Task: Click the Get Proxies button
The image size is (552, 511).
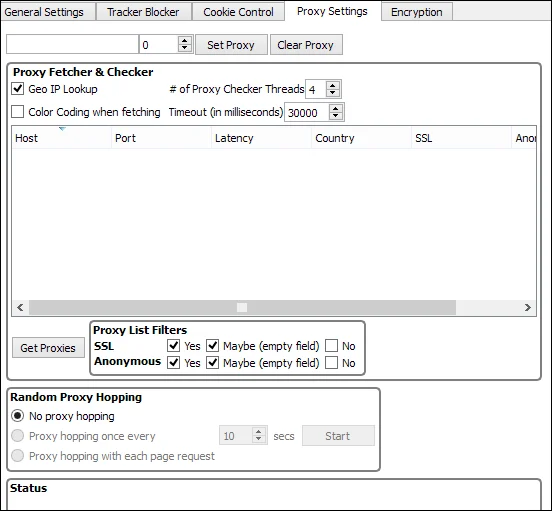Action: (48, 348)
